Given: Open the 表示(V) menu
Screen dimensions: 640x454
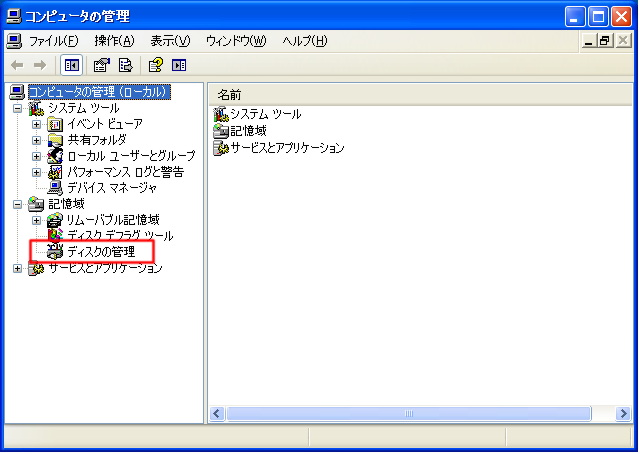Looking at the screenshot, I should 170,41.
